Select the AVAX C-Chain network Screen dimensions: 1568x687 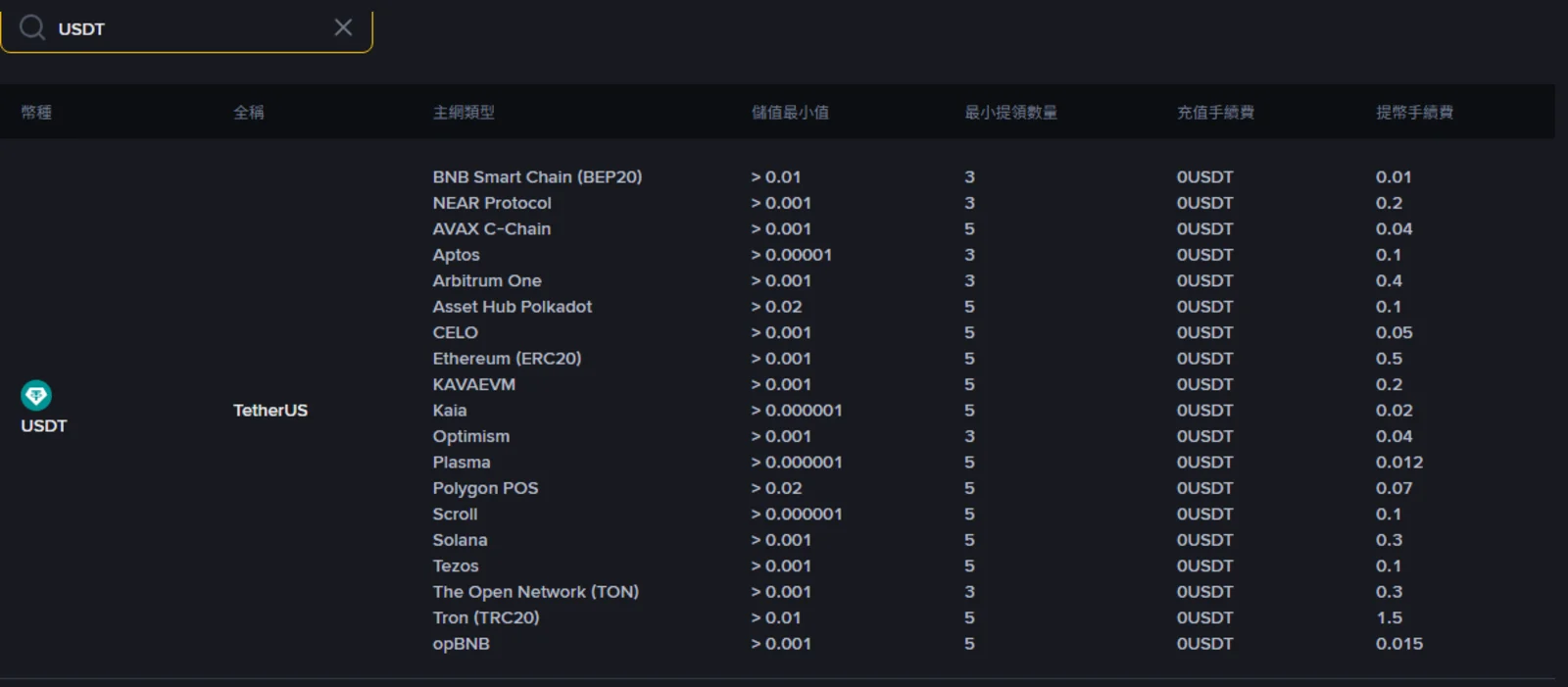pyautogui.click(x=492, y=229)
